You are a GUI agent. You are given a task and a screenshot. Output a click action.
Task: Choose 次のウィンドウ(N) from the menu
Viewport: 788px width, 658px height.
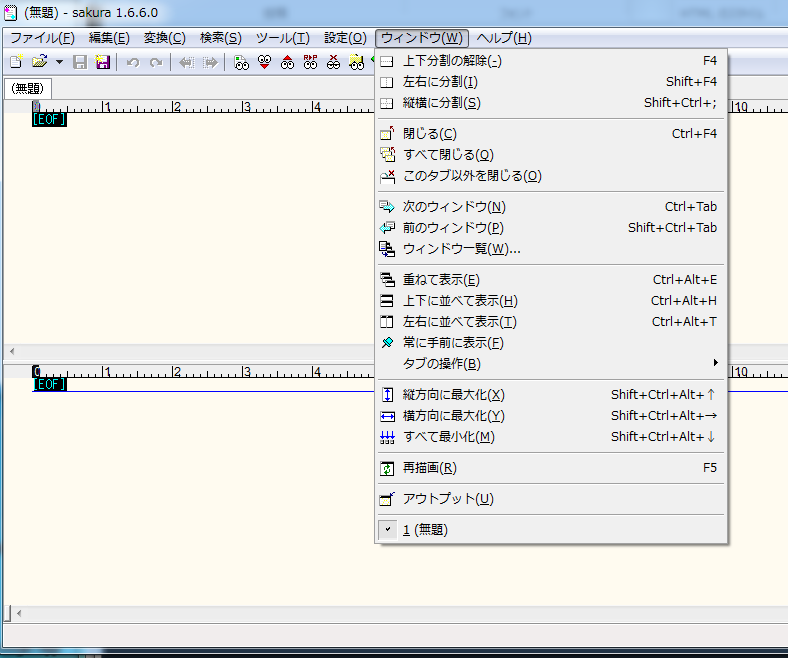click(550, 207)
